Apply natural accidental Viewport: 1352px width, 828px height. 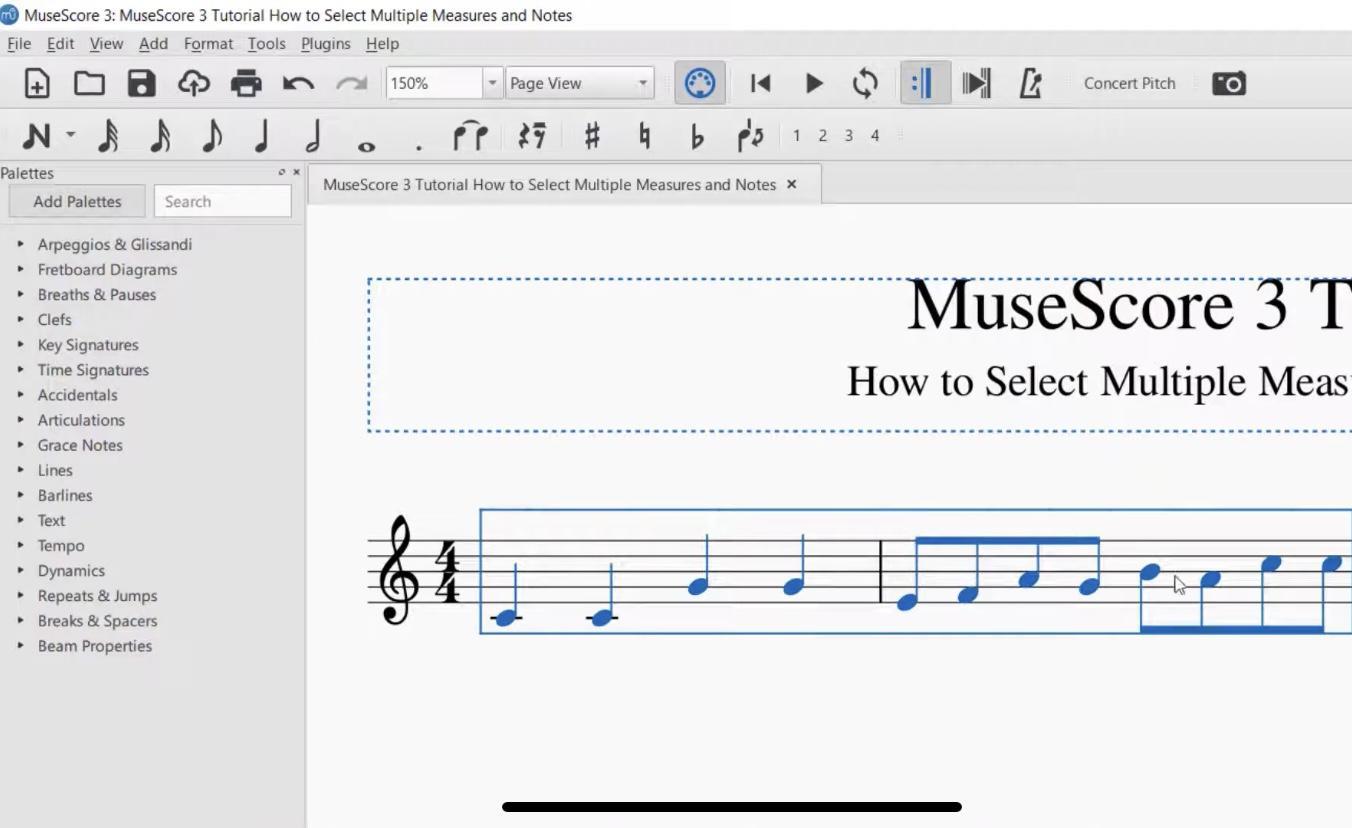tap(645, 135)
